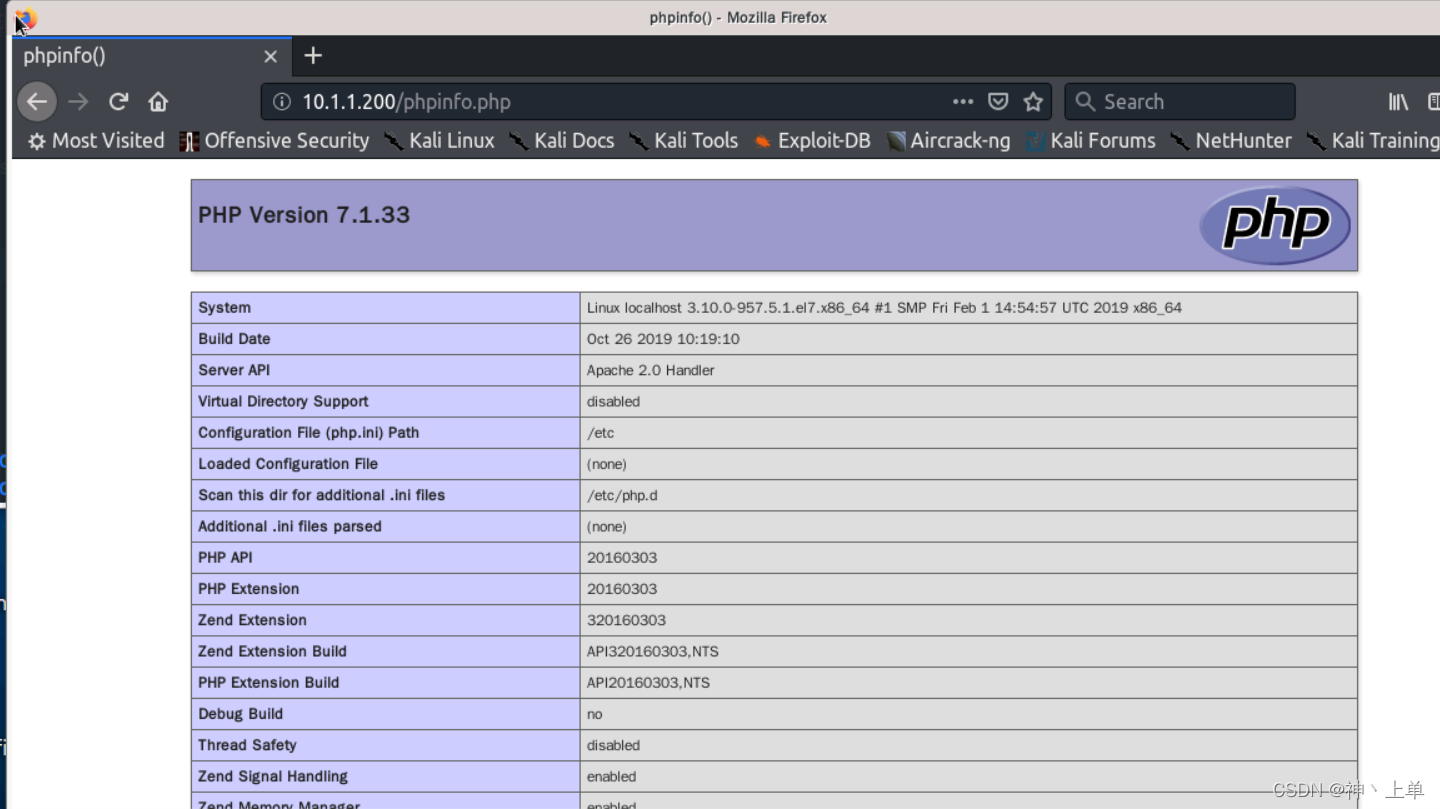The height and width of the screenshot is (809, 1440).
Task: Open Kali Docs bookmark
Action: click(x=561, y=141)
